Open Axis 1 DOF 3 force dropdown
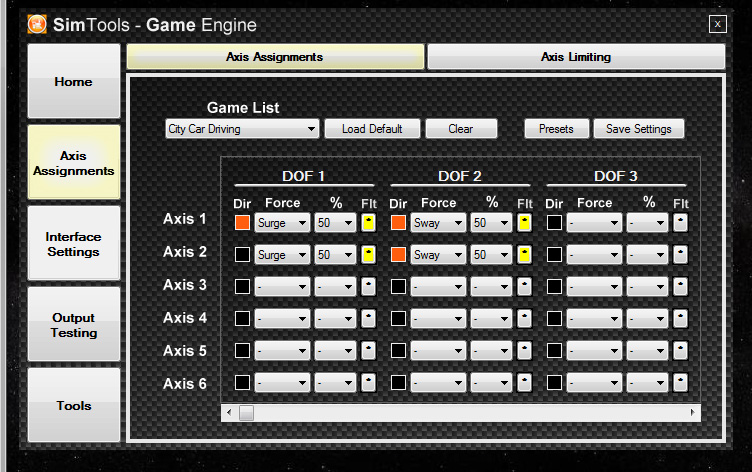 [x=594, y=223]
